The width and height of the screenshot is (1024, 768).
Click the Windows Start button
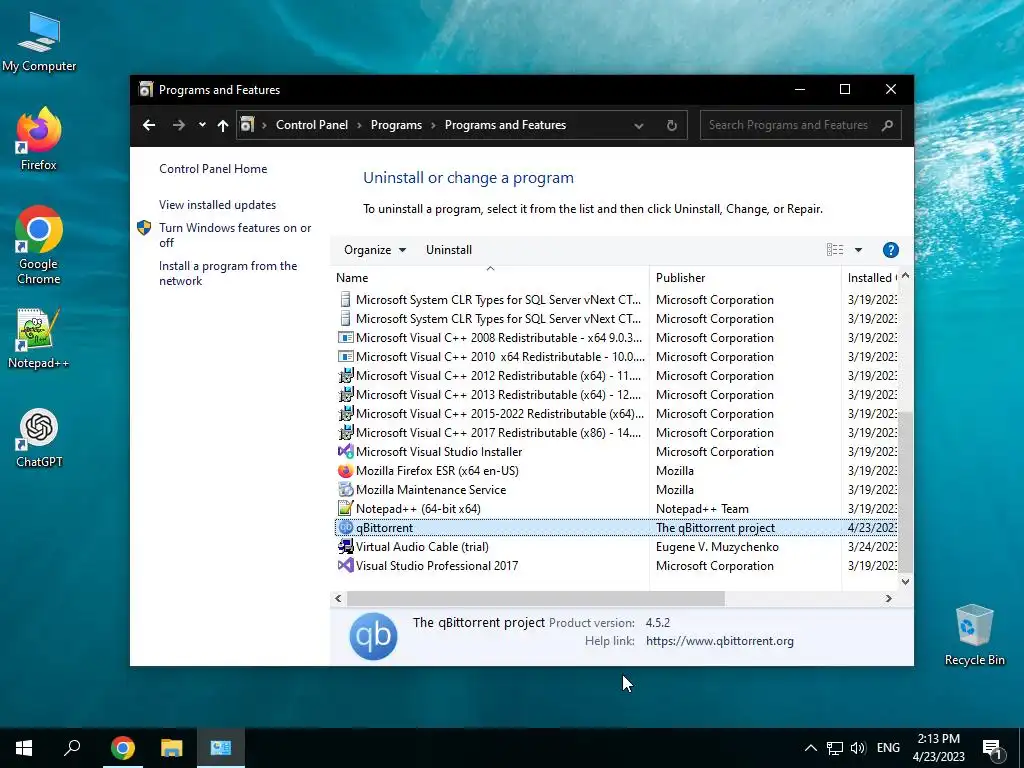24,748
